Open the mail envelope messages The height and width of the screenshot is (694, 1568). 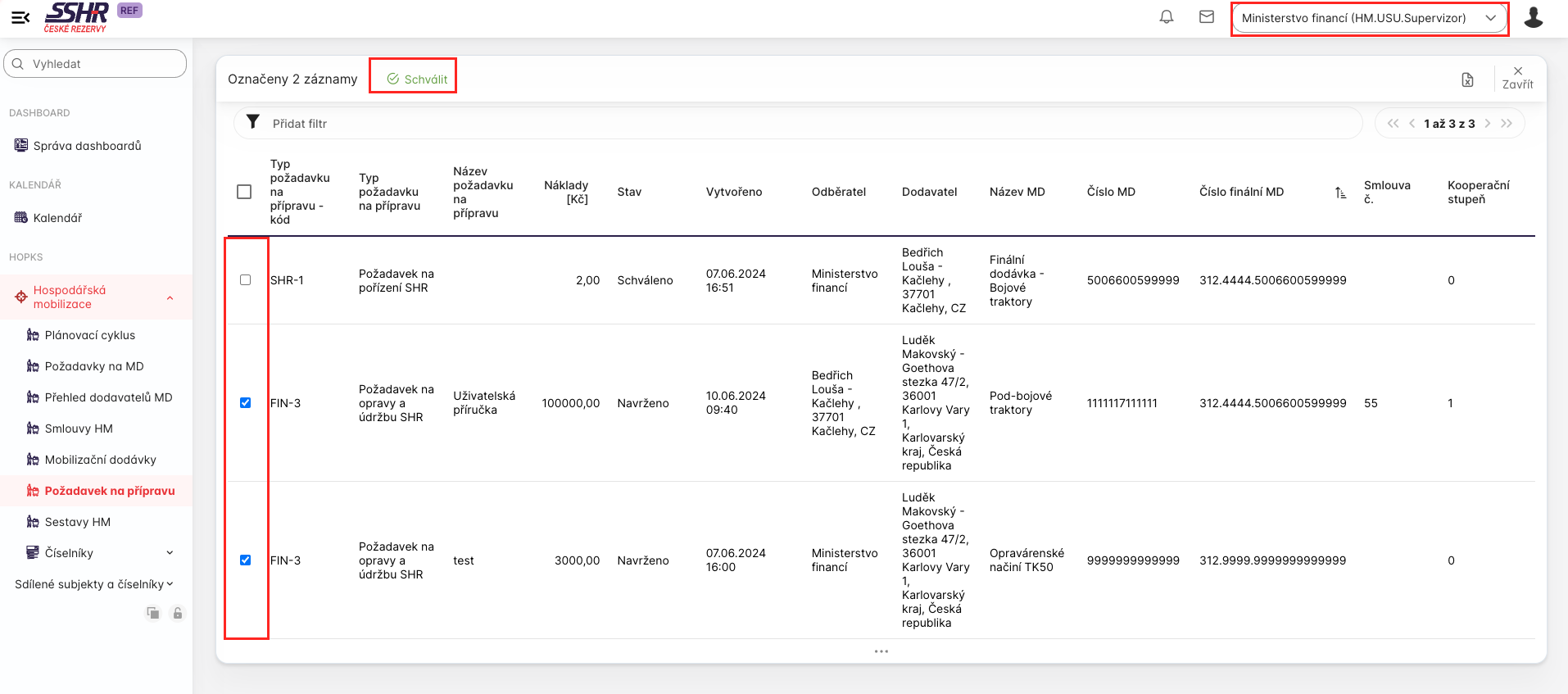tap(1207, 17)
